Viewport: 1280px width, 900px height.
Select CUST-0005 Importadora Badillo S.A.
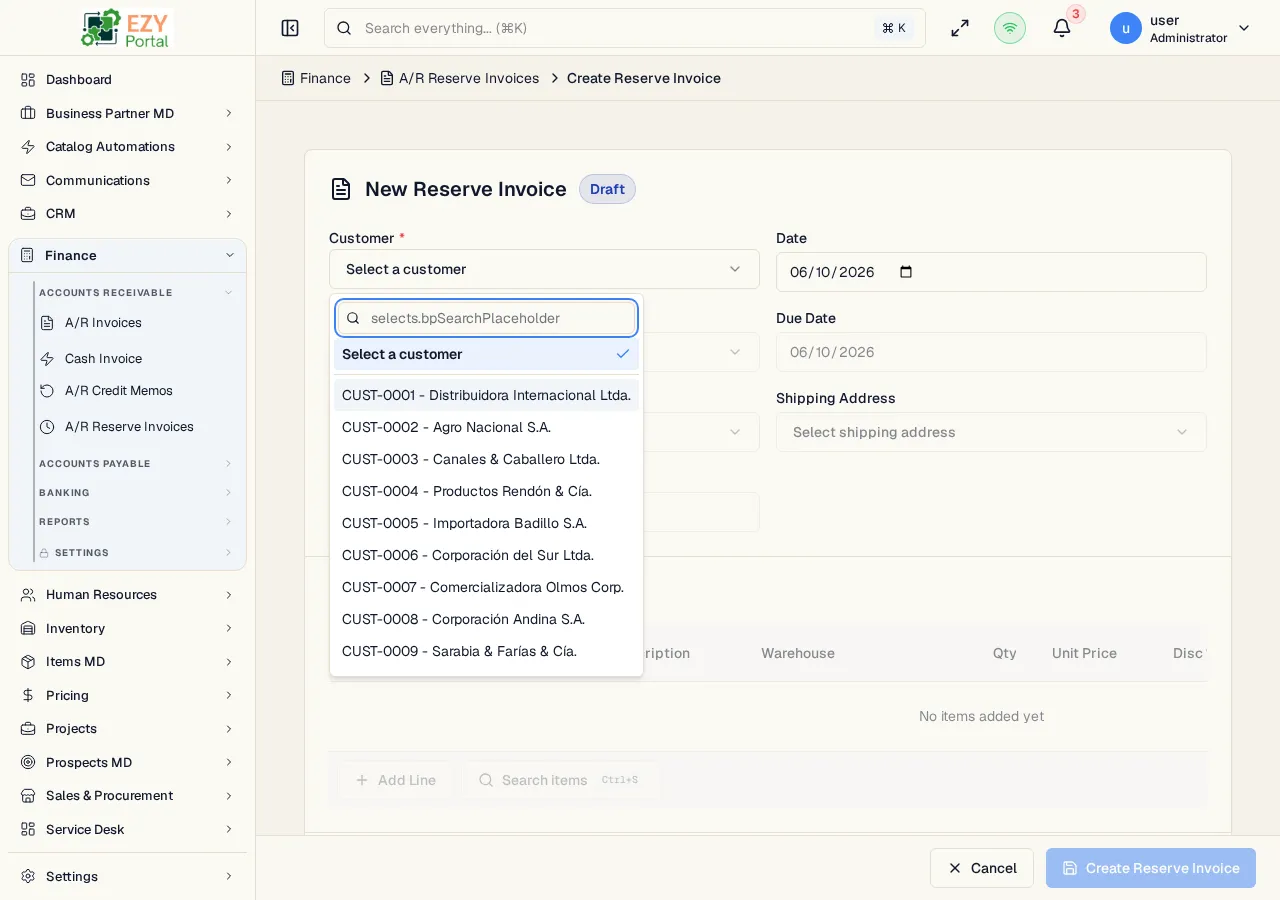click(486, 523)
